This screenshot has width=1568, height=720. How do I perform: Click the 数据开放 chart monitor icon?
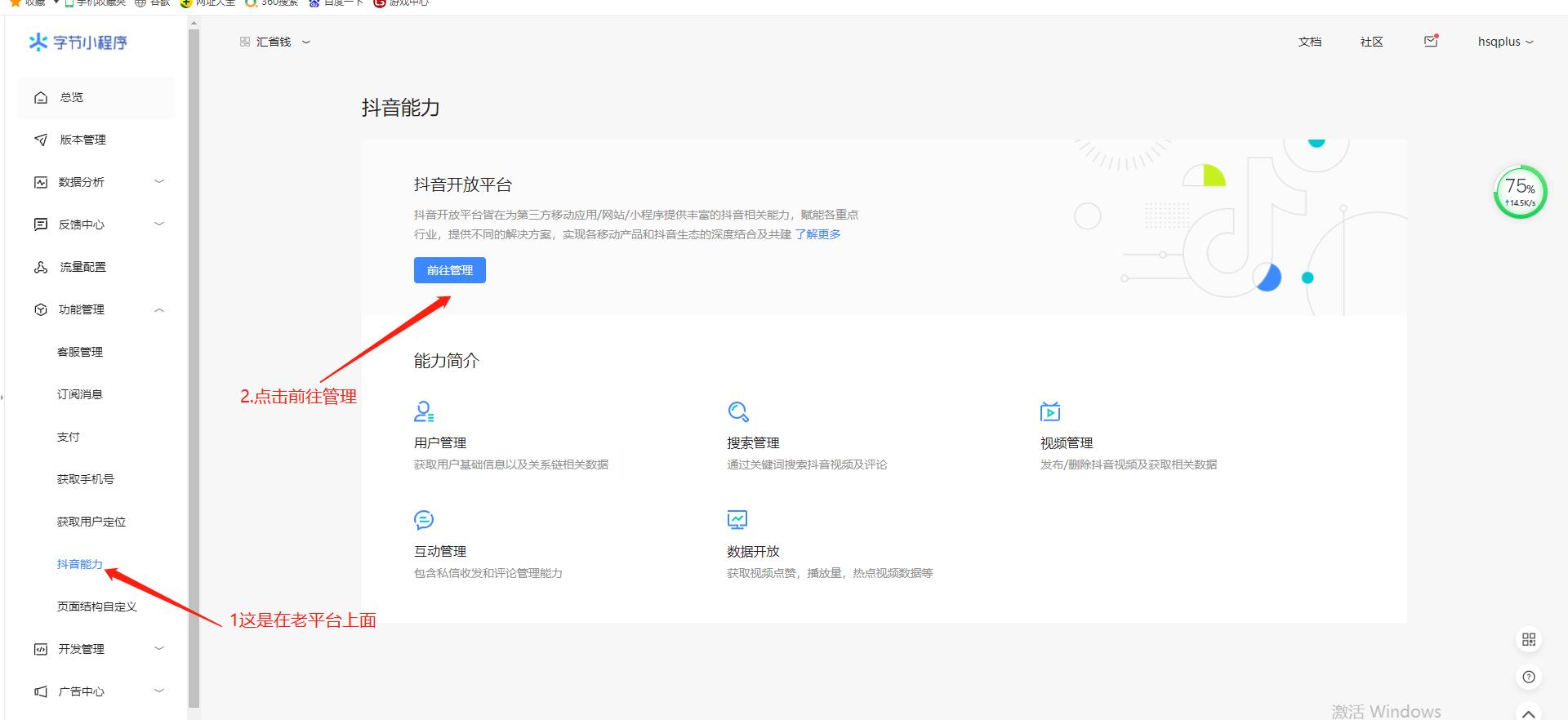coord(737,520)
